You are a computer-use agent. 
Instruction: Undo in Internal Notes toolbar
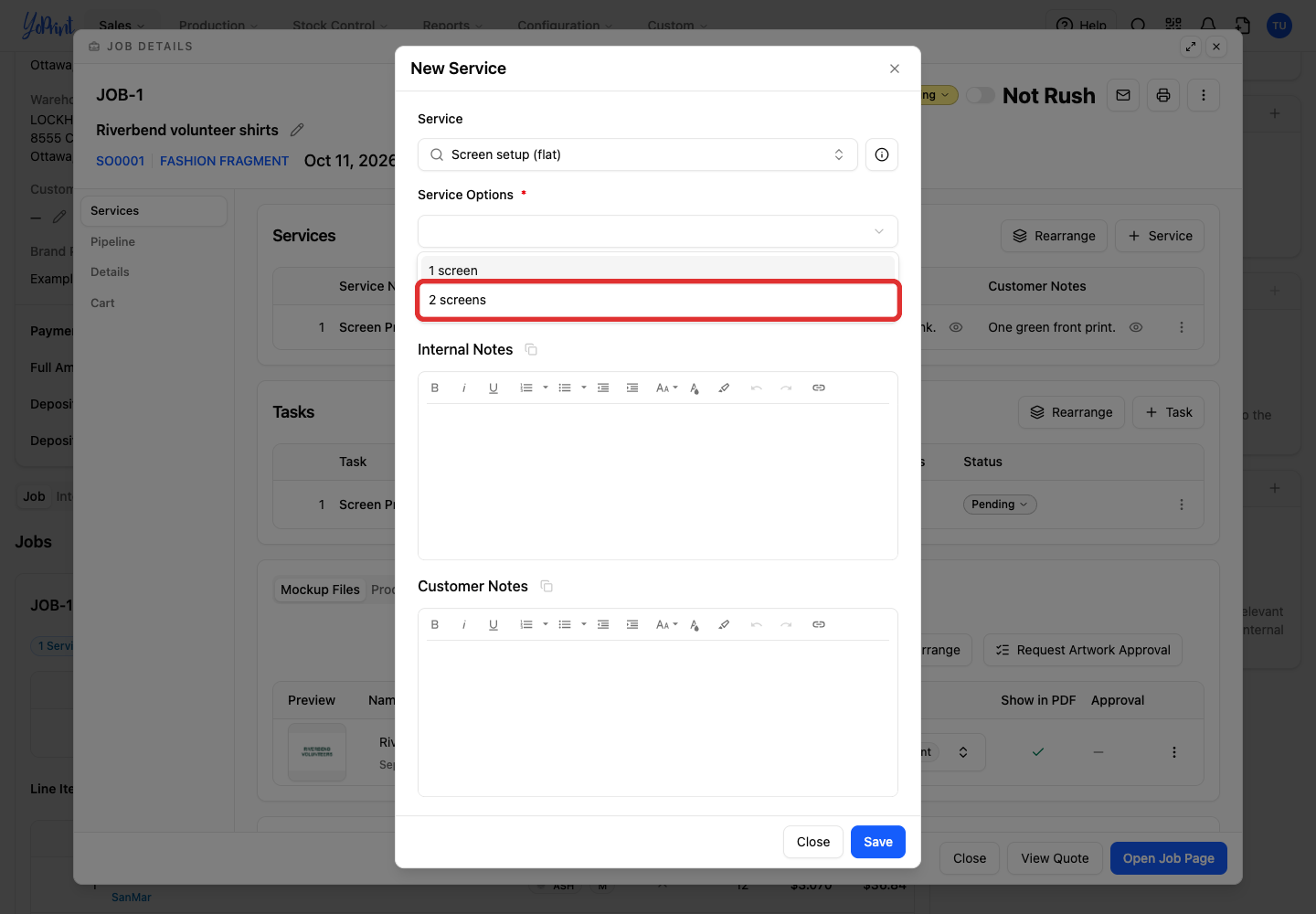coord(757,388)
